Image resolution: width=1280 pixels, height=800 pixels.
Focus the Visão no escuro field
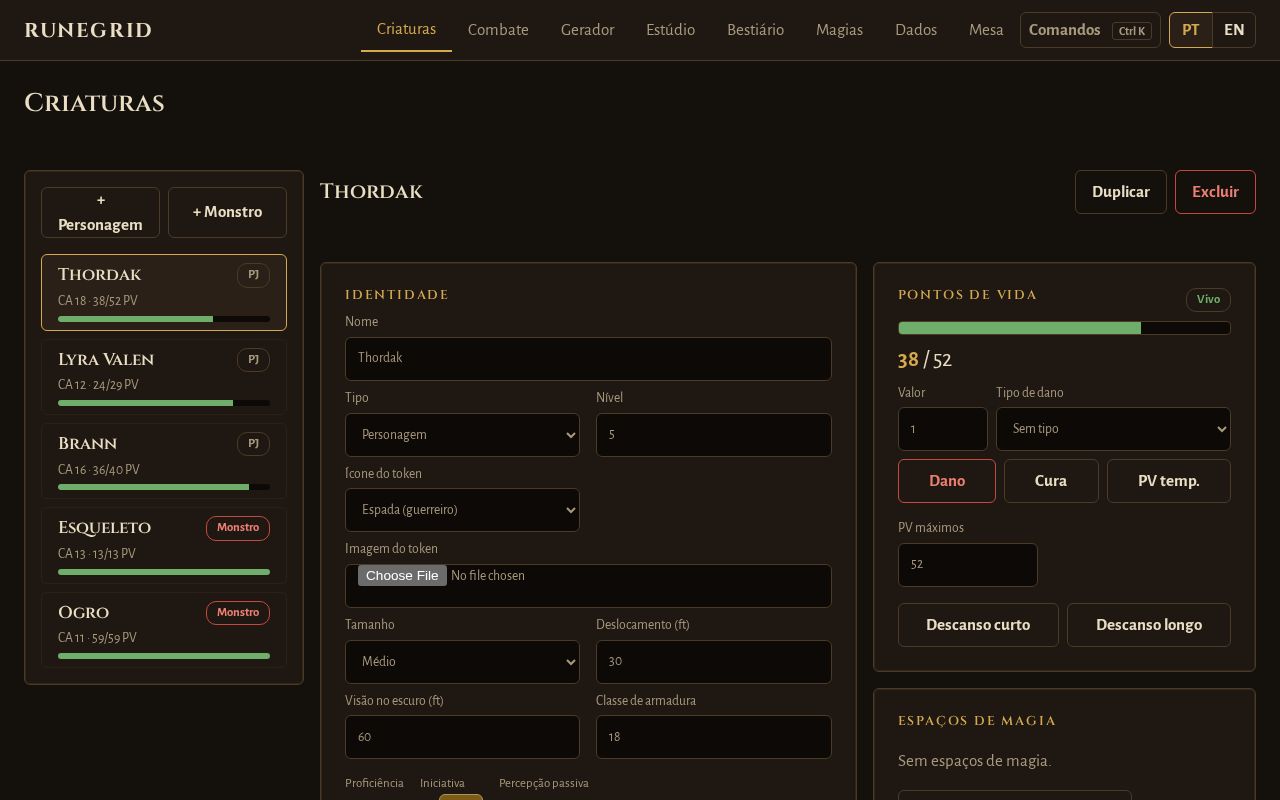(x=462, y=737)
